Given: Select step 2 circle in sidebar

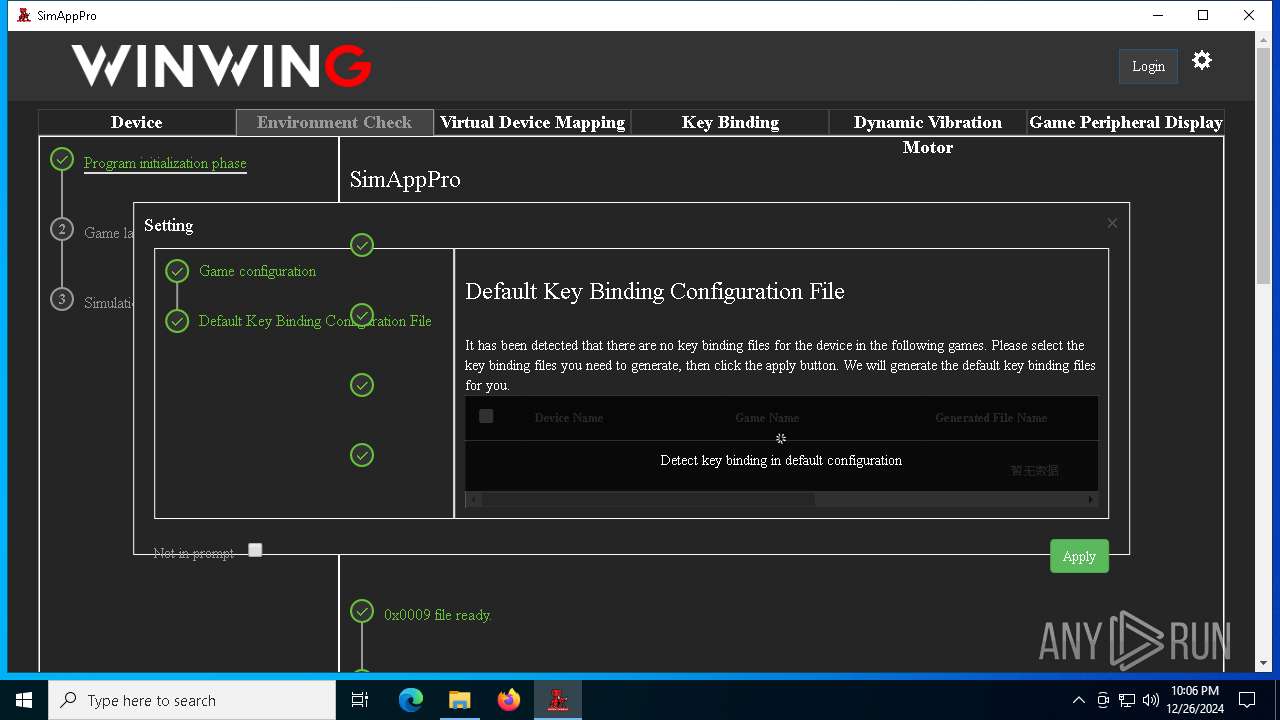Looking at the screenshot, I should point(62,230).
